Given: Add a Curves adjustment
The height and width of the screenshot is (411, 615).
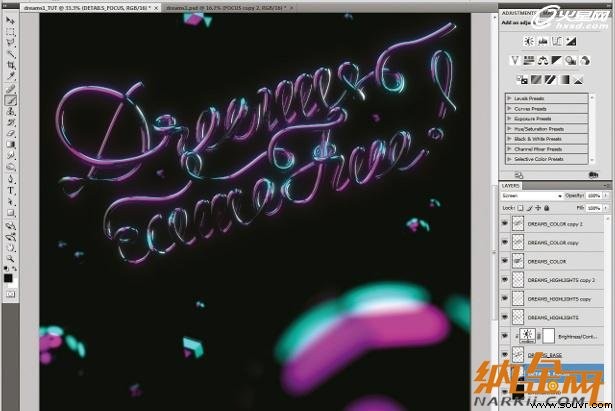Looking at the screenshot, I should click(x=557, y=41).
